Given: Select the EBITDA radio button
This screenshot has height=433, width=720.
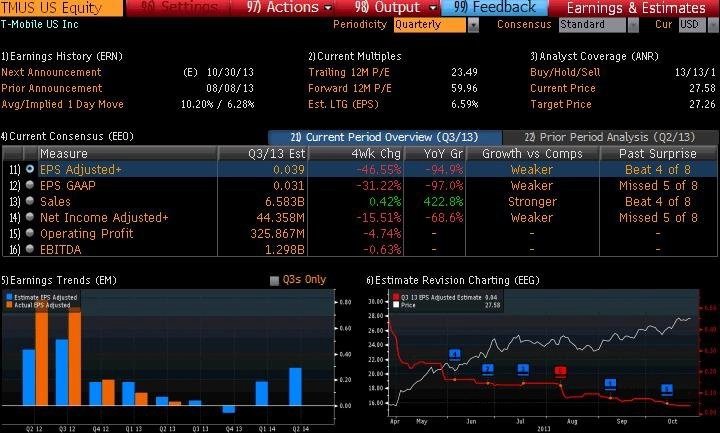Looking at the screenshot, I should [x=30, y=249].
